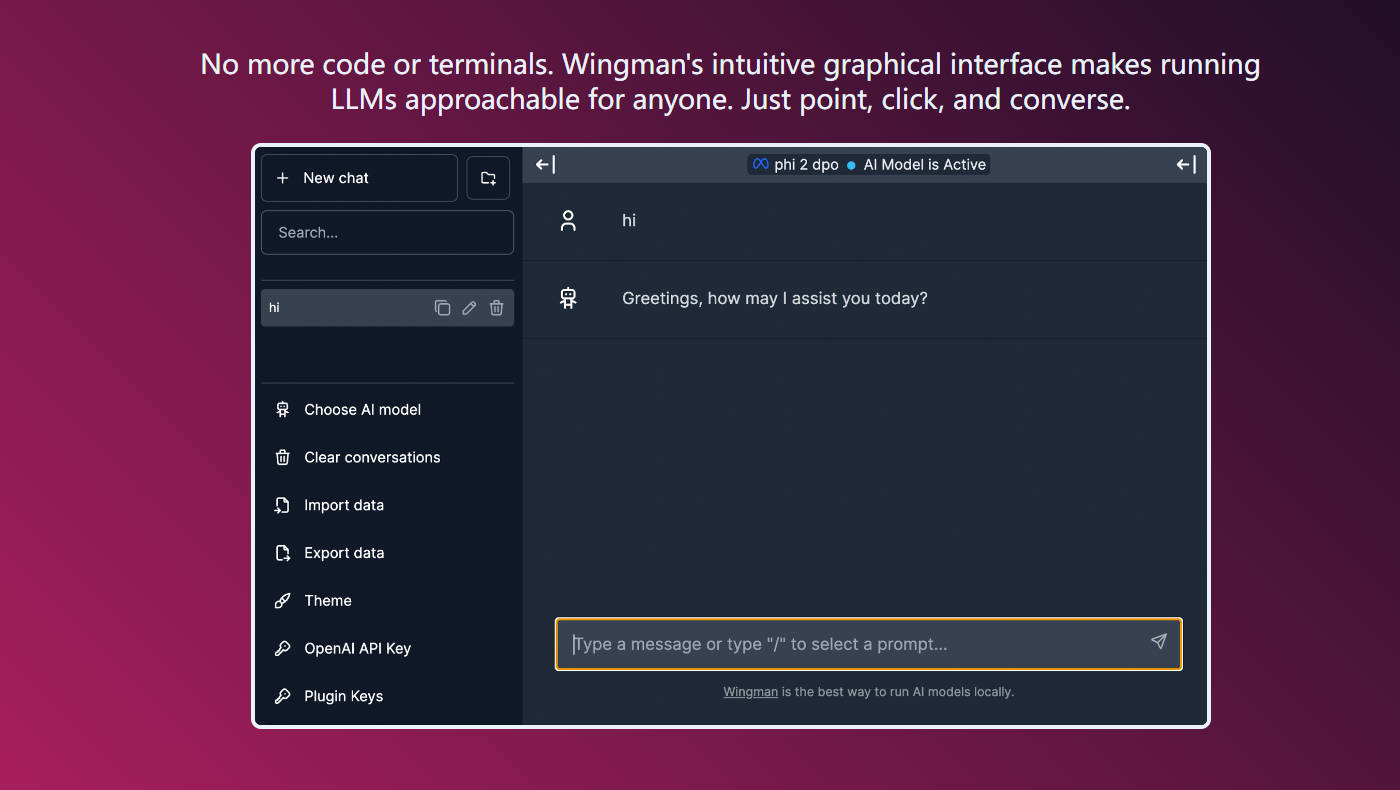The image size is (1400, 790).
Task: Click the robot icon next to the greeting
Action: pos(568,297)
